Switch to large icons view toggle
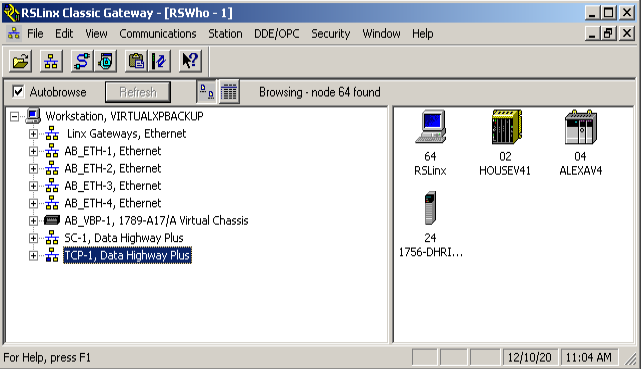 pyautogui.click(x=207, y=92)
